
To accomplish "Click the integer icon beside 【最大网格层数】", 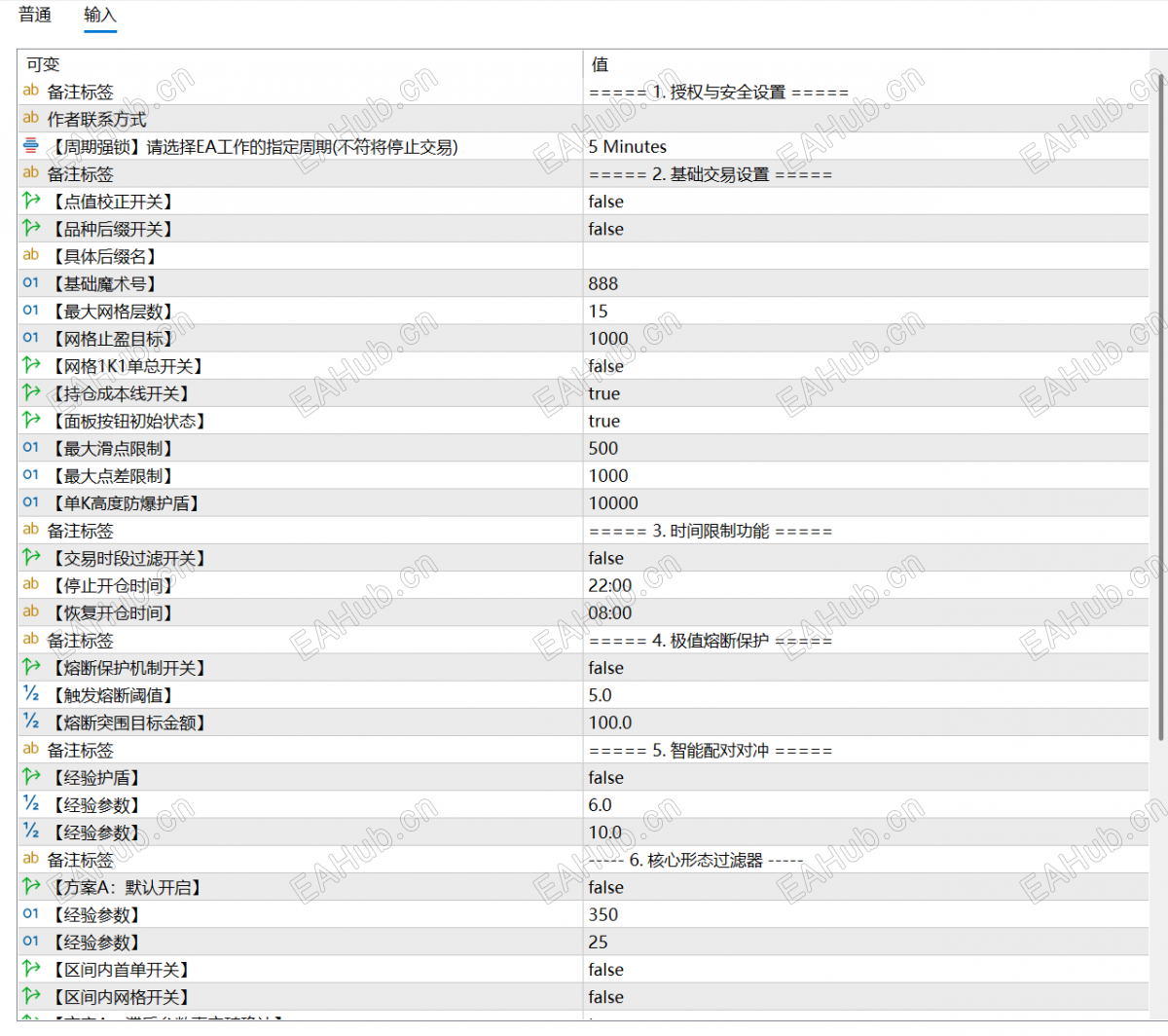I will point(31,311).
